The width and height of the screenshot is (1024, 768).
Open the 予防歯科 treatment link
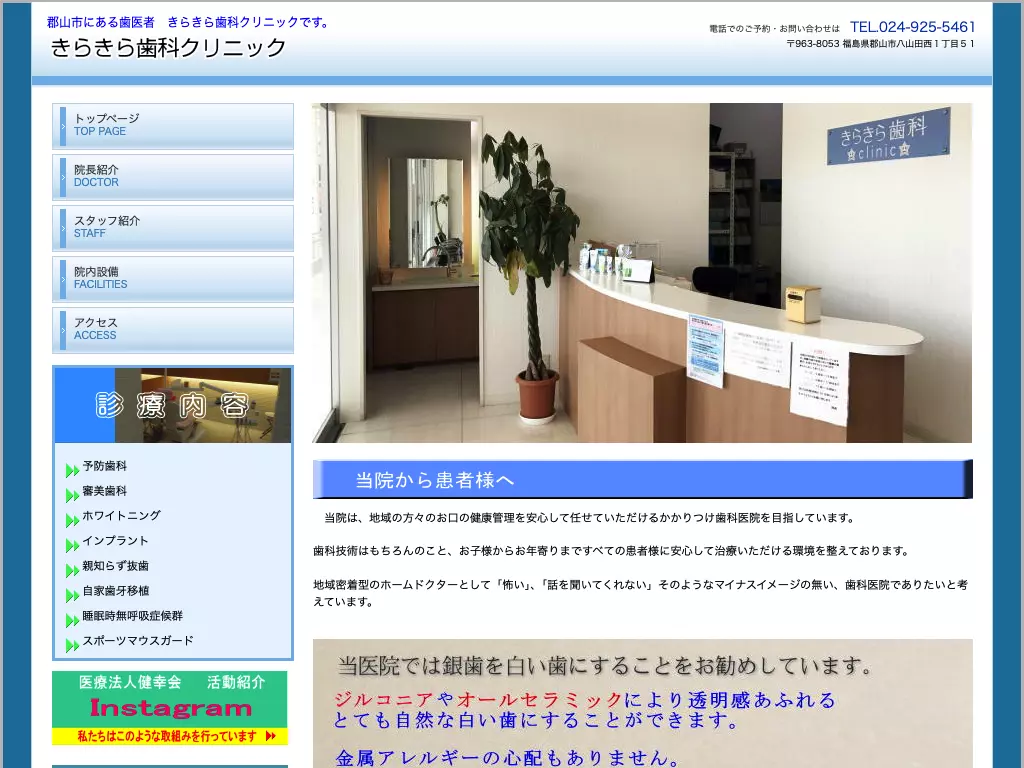tap(104, 466)
